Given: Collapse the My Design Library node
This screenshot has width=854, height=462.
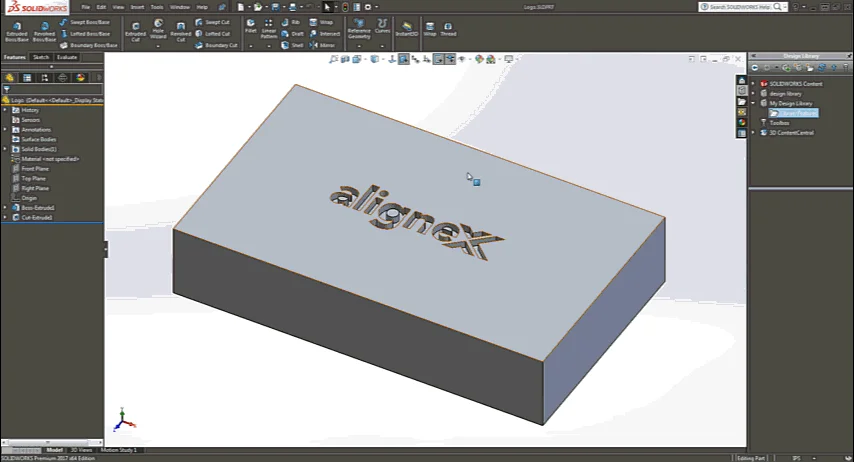Looking at the screenshot, I should coord(753,103).
